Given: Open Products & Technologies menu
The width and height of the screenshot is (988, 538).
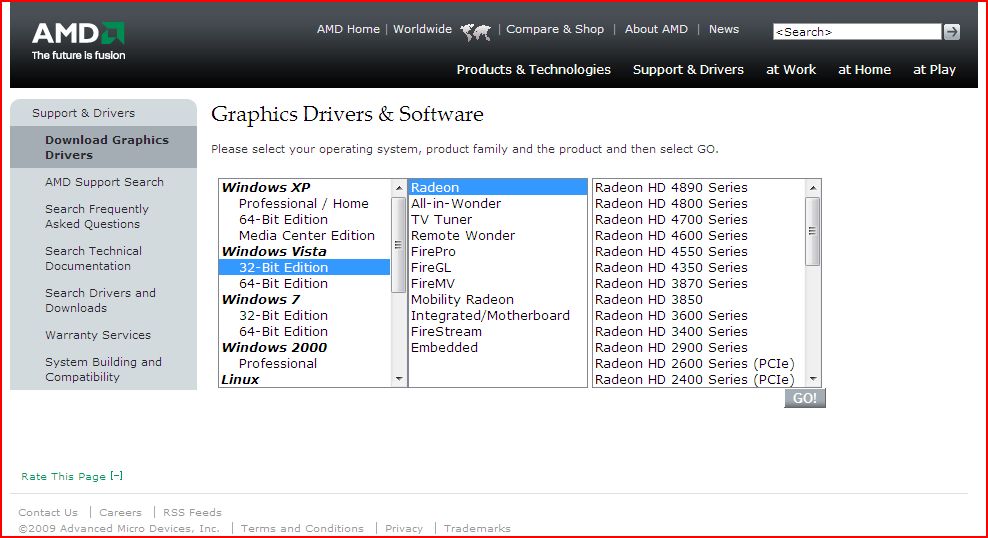Looking at the screenshot, I should coord(533,69).
